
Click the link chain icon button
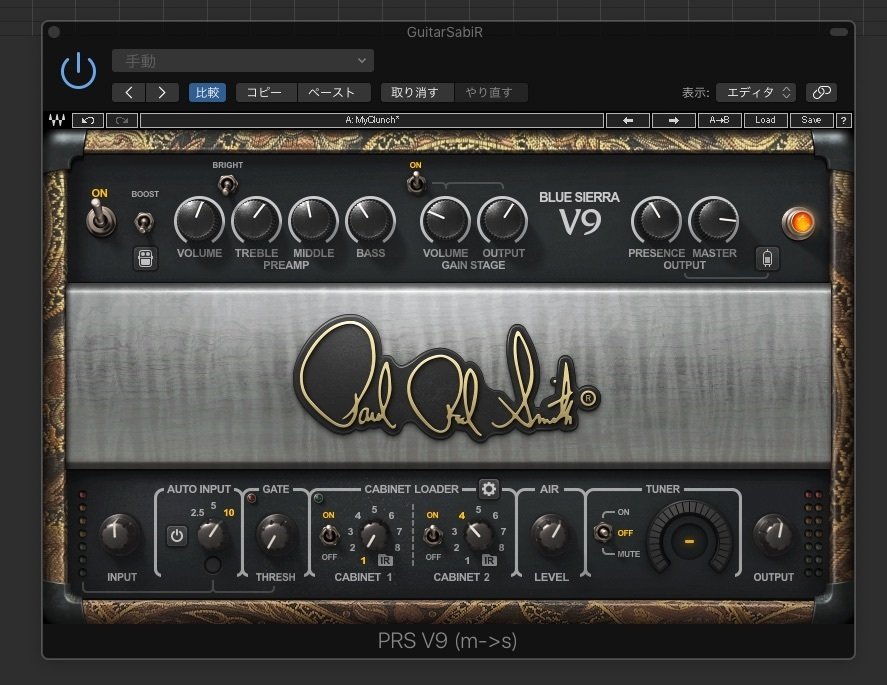pos(821,92)
